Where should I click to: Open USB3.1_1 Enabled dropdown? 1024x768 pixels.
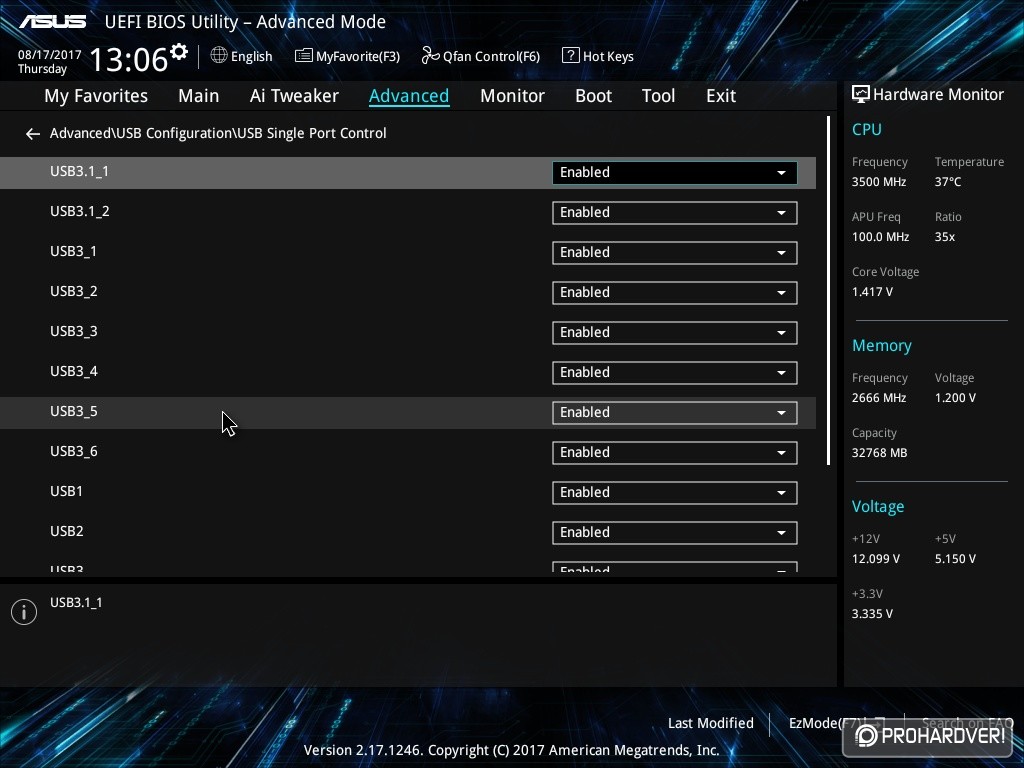pyautogui.click(x=675, y=172)
